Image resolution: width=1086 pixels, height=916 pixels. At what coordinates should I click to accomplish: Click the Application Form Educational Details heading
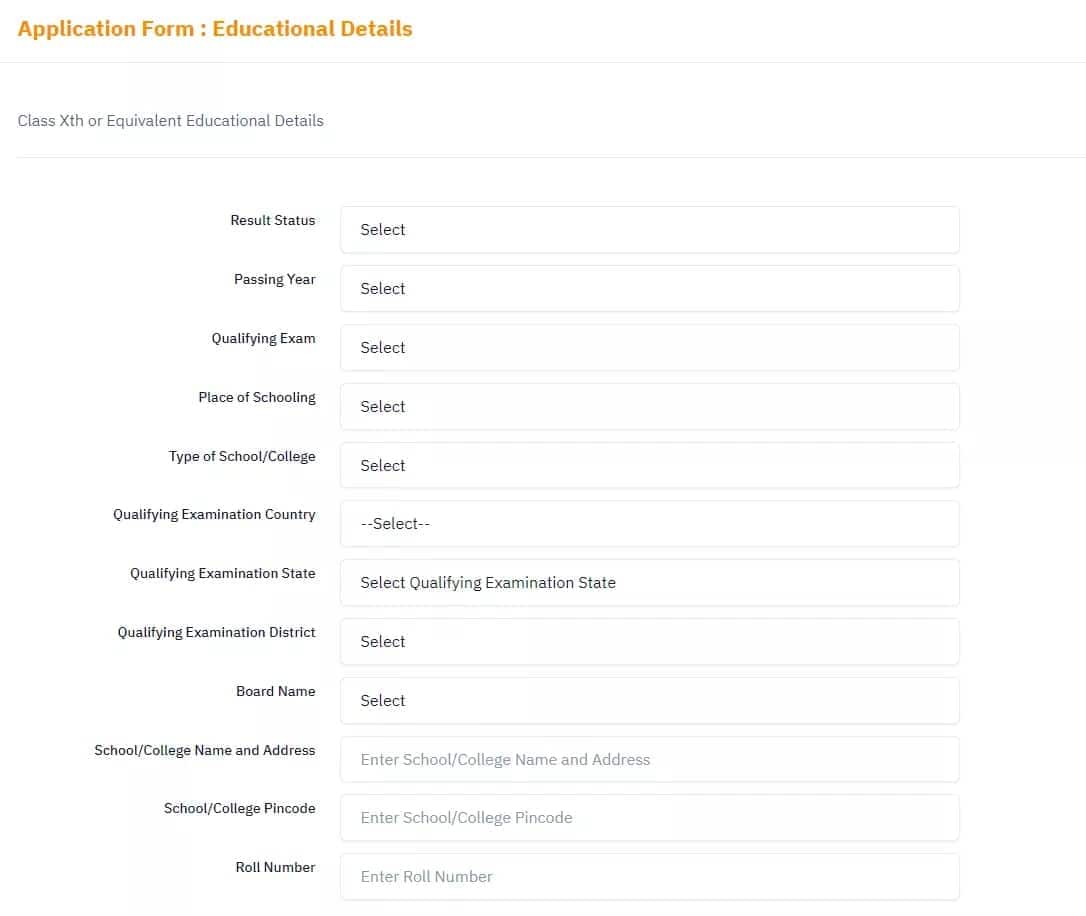point(215,28)
